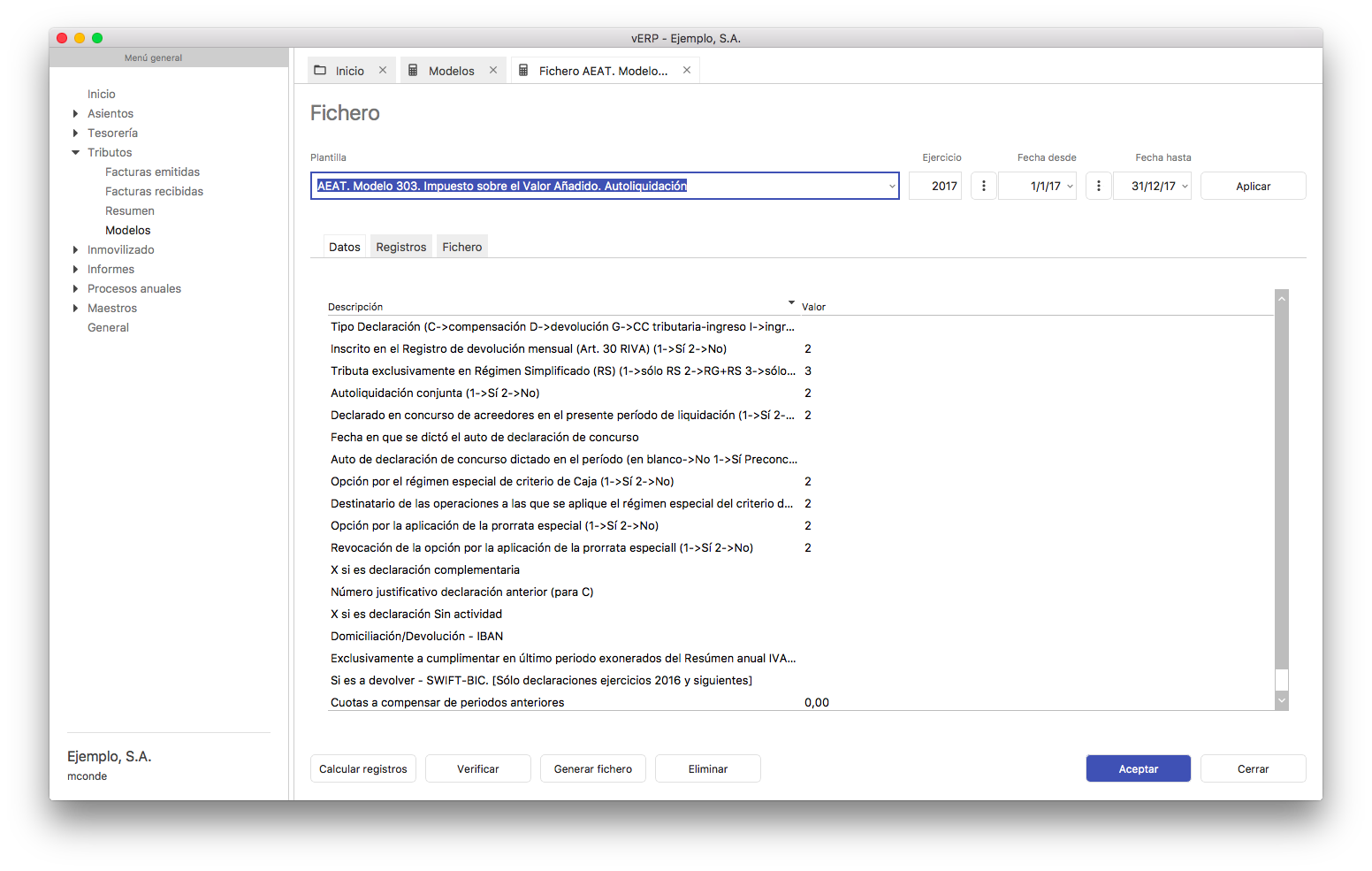Close the Inicio tab
Screen dimensions: 1372x871
point(383,71)
